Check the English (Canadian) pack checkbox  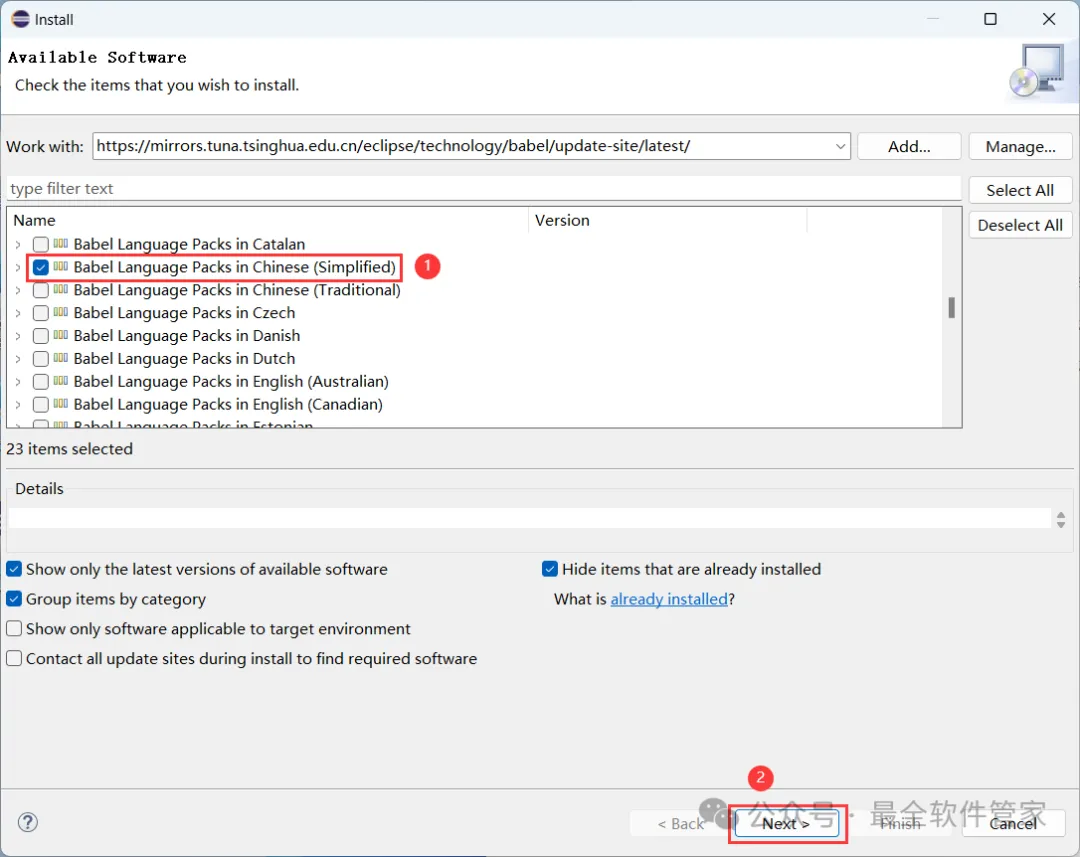click(x=41, y=404)
